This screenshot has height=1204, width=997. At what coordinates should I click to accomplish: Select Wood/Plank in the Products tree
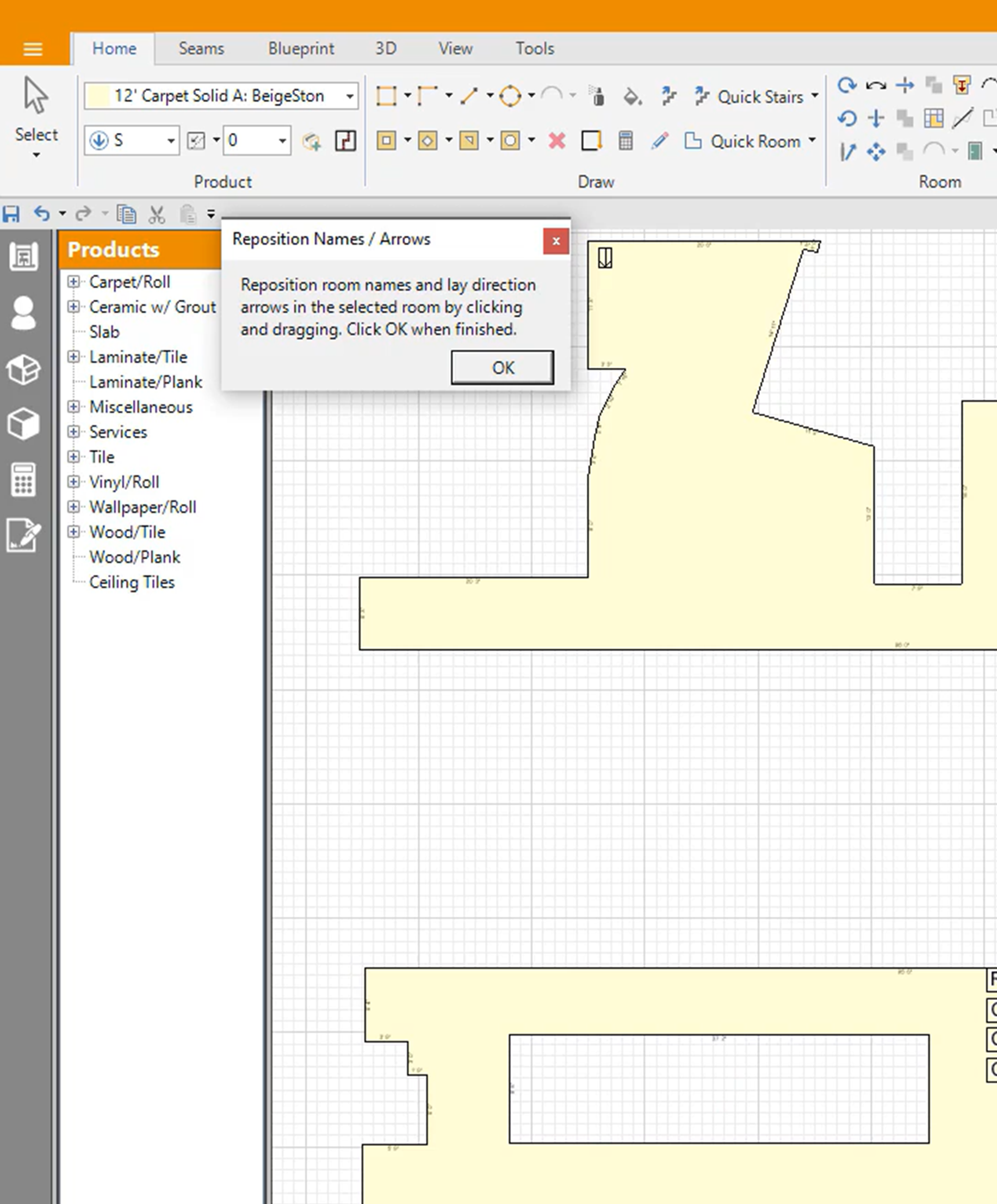click(134, 557)
